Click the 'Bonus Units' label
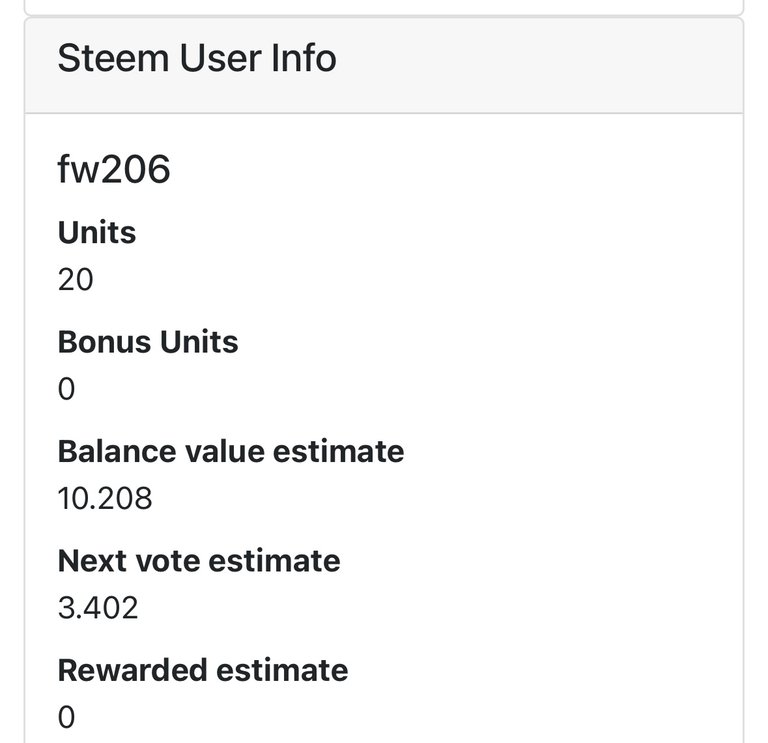This screenshot has width=768, height=743. click(x=148, y=342)
